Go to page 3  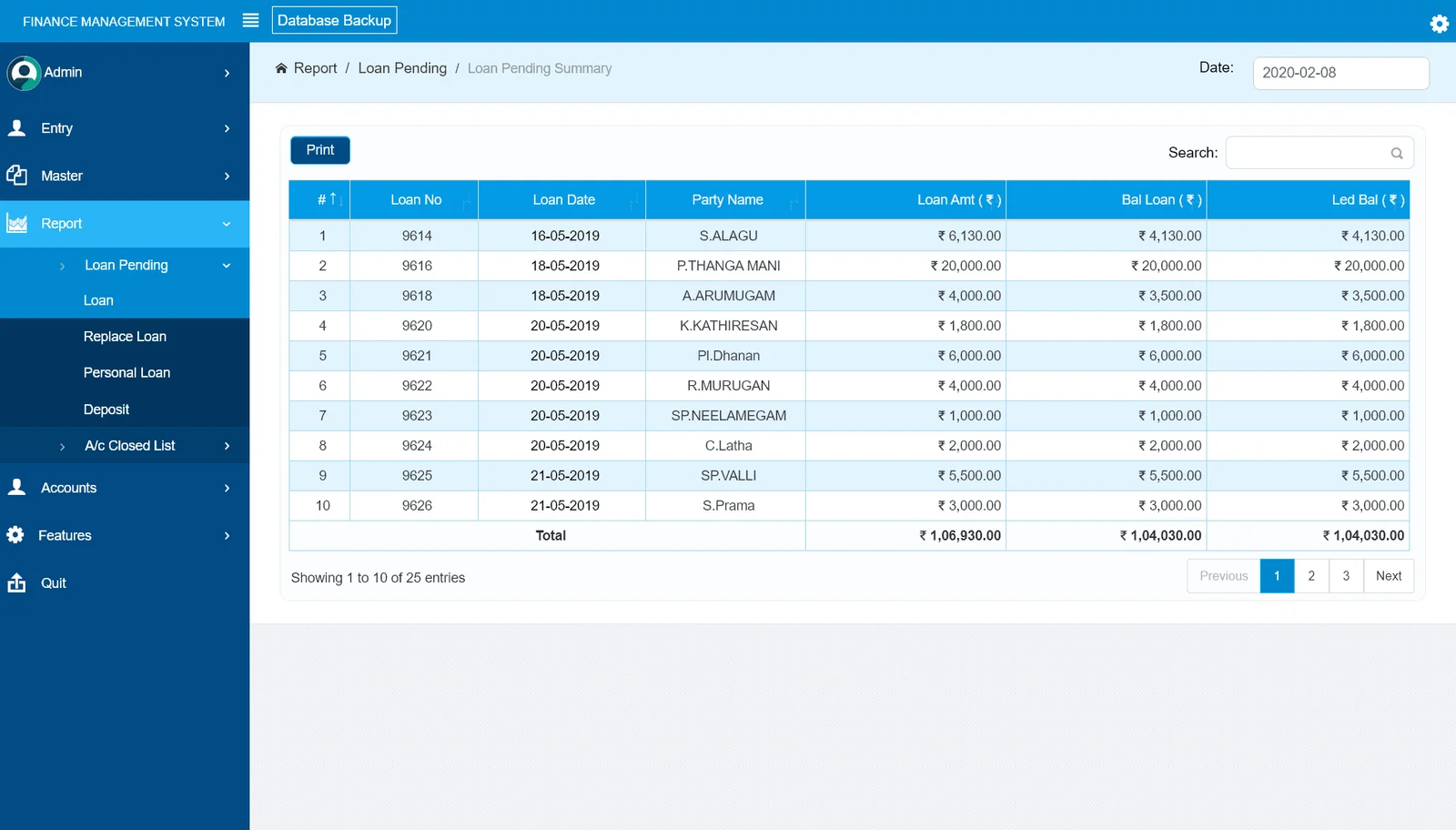pyautogui.click(x=1346, y=576)
